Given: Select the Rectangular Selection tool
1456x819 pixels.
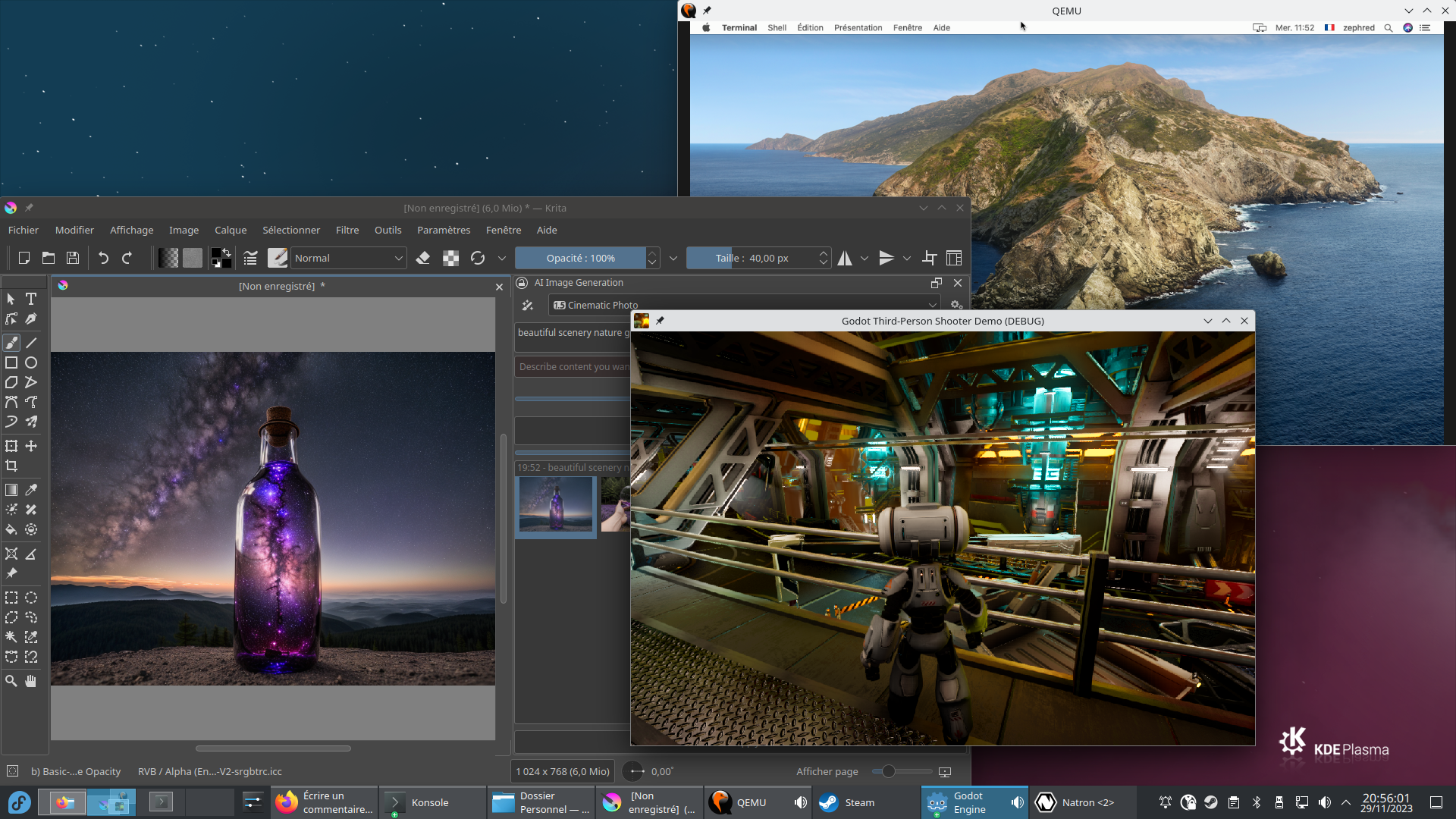Looking at the screenshot, I should [11, 598].
